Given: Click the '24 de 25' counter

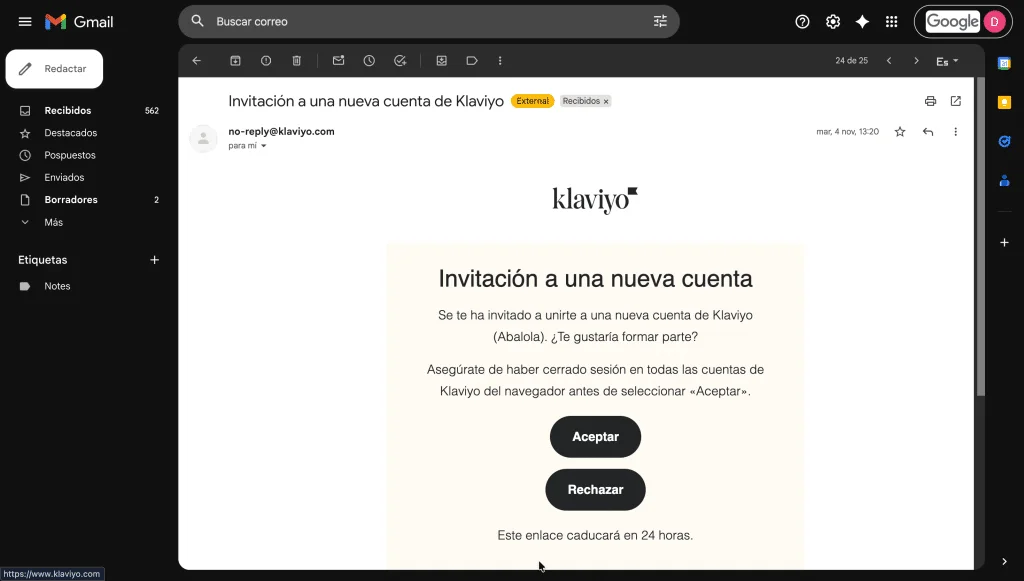Looking at the screenshot, I should [x=852, y=61].
